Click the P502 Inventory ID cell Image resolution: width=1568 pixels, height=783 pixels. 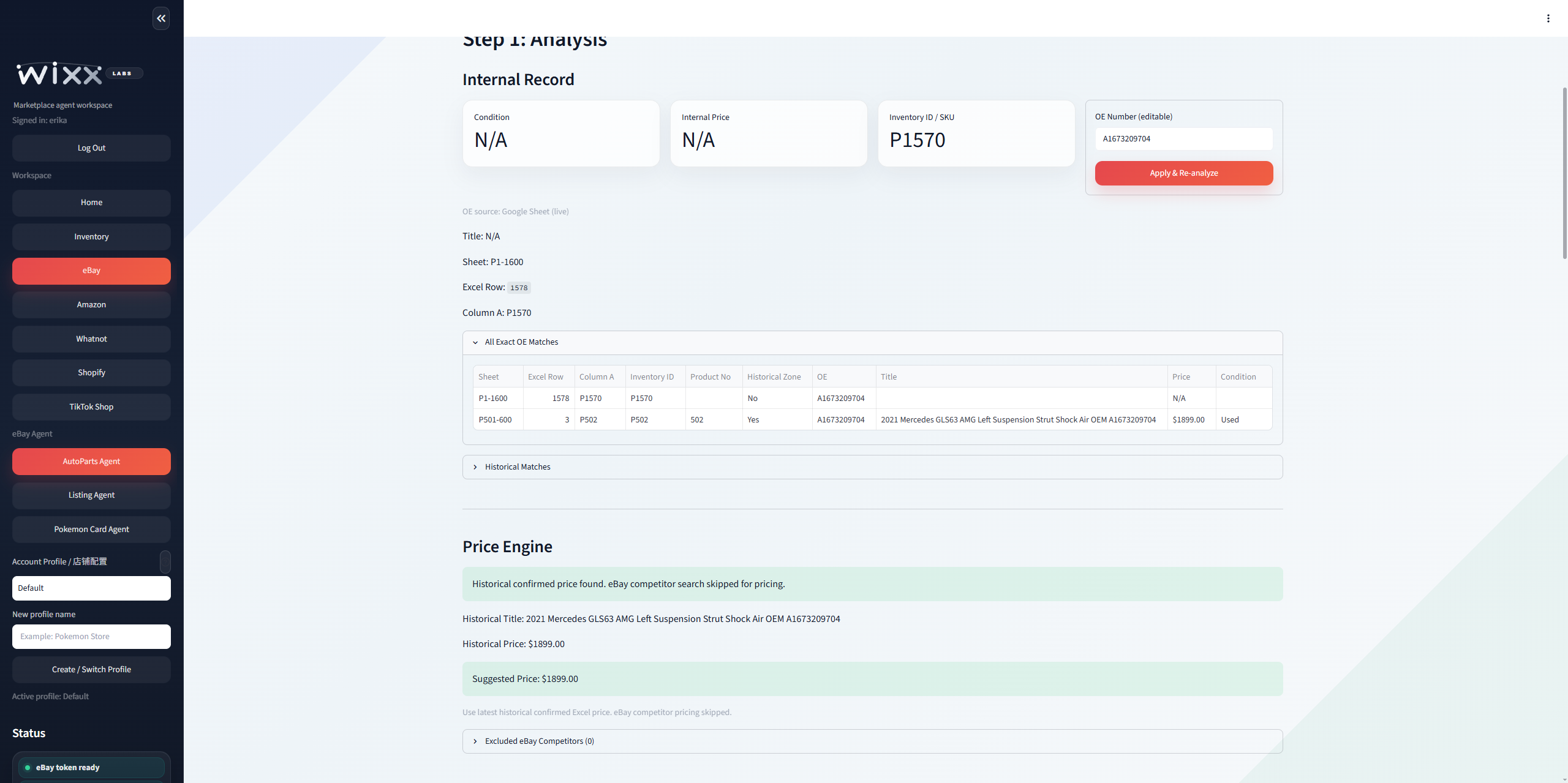tap(655, 420)
